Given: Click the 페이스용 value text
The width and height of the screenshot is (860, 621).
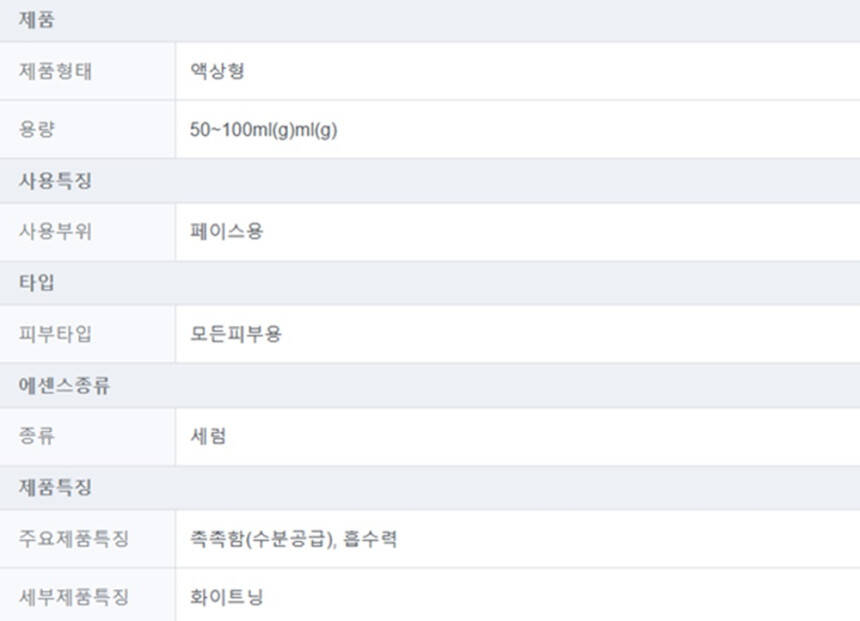Looking at the screenshot, I should click(227, 232).
